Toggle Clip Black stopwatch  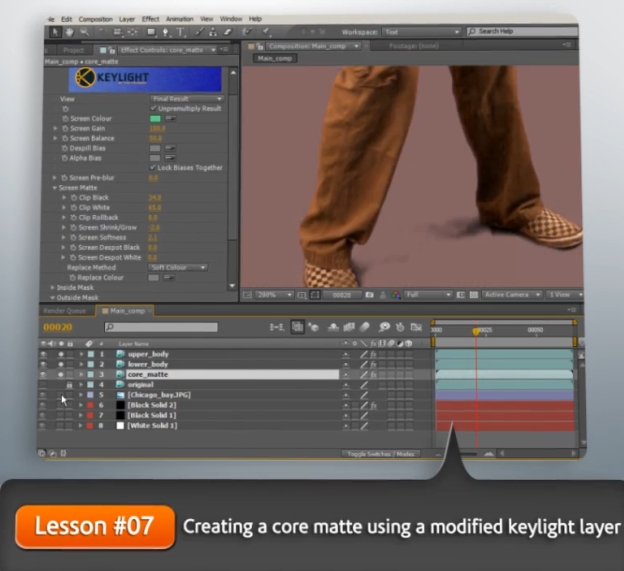coord(74,198)
